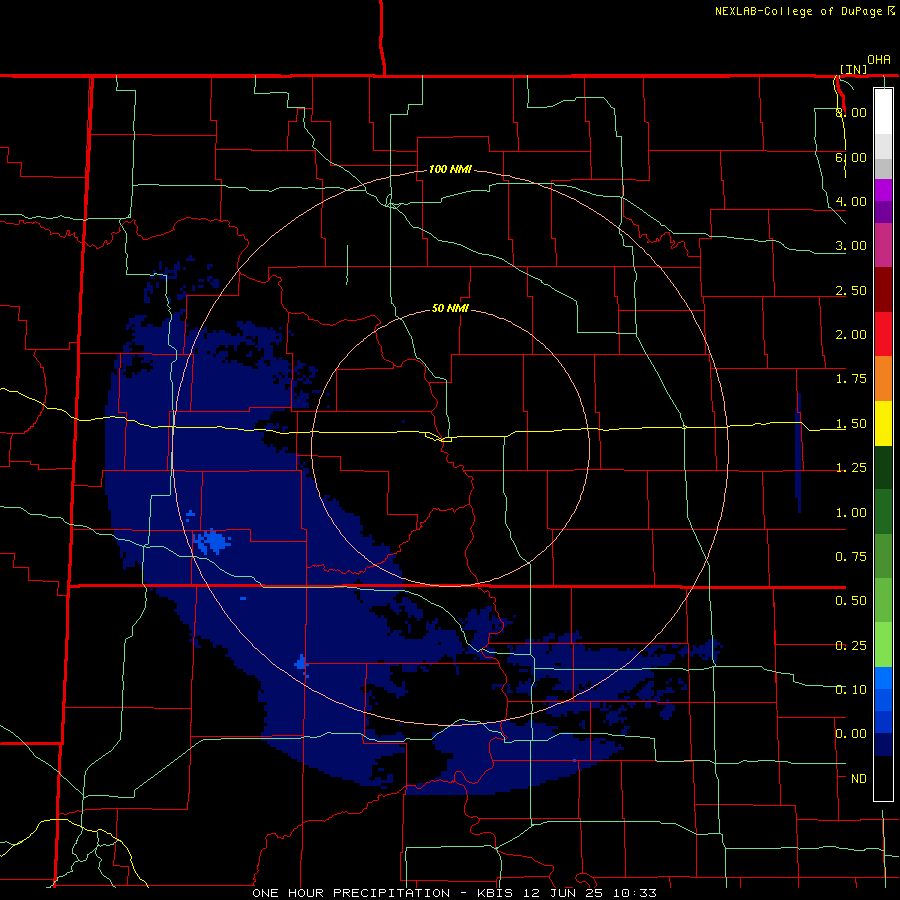The image size is (900, 900).
Task: Click the 4.00 legend value
Action: (851, 201)
